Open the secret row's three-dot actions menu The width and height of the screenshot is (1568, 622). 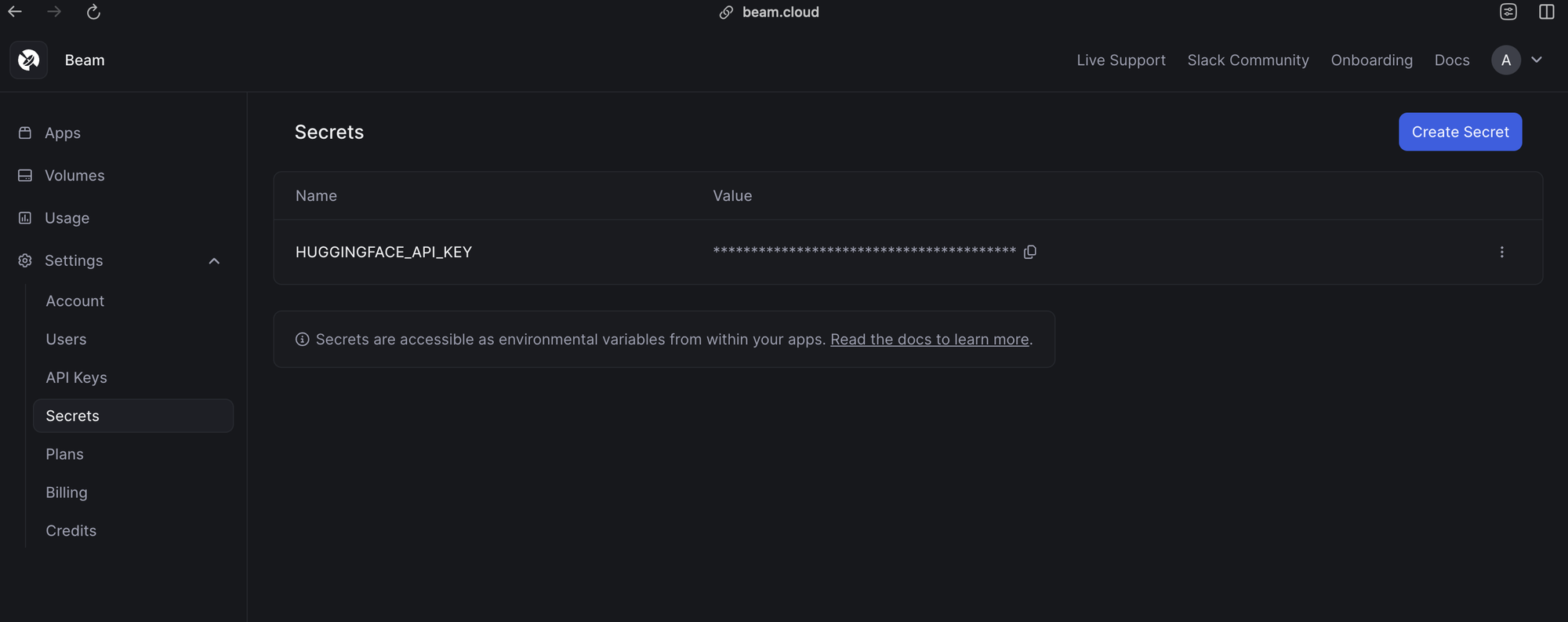coord(1502,252)
